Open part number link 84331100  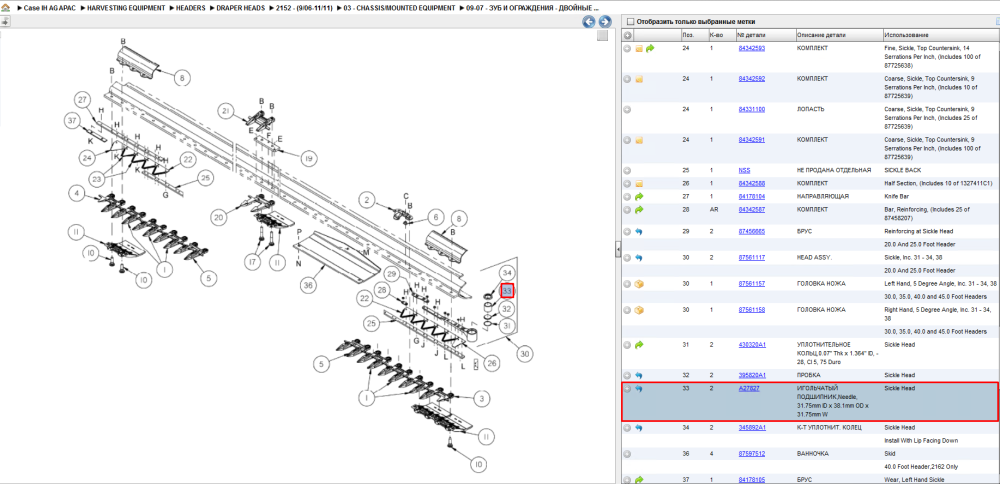click(751, 110)
